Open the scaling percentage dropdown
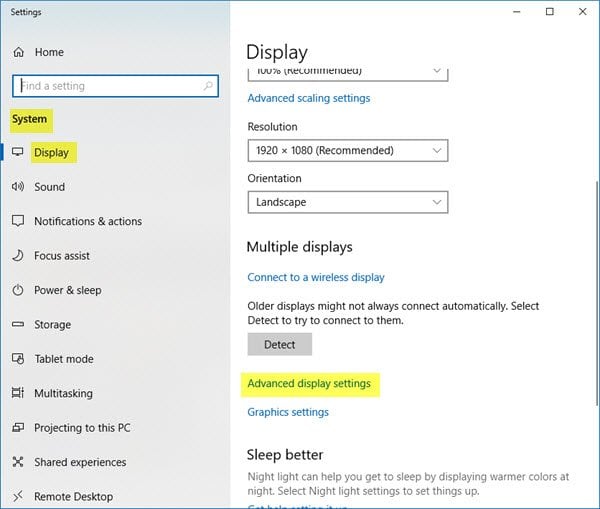Viewport: 600px width, 509px height. 347,72
